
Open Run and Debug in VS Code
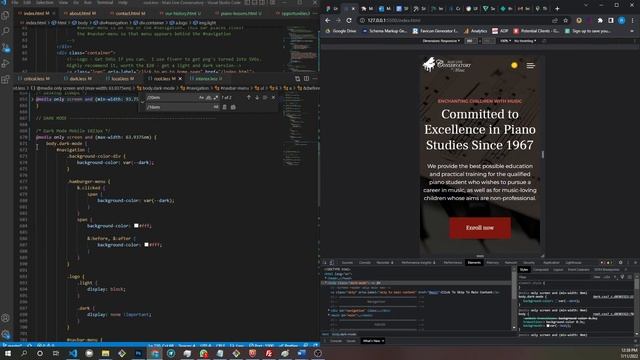(x=6, y=63)
